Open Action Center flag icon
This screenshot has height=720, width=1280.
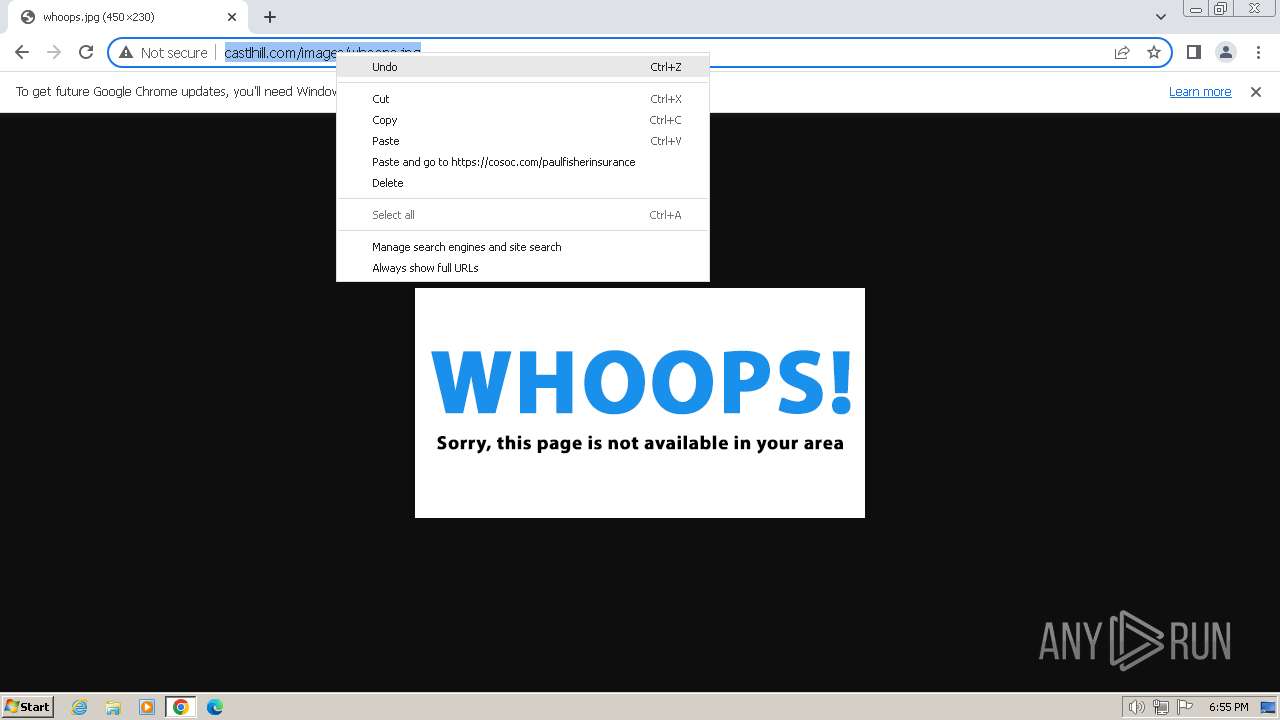pos(1185,707)
